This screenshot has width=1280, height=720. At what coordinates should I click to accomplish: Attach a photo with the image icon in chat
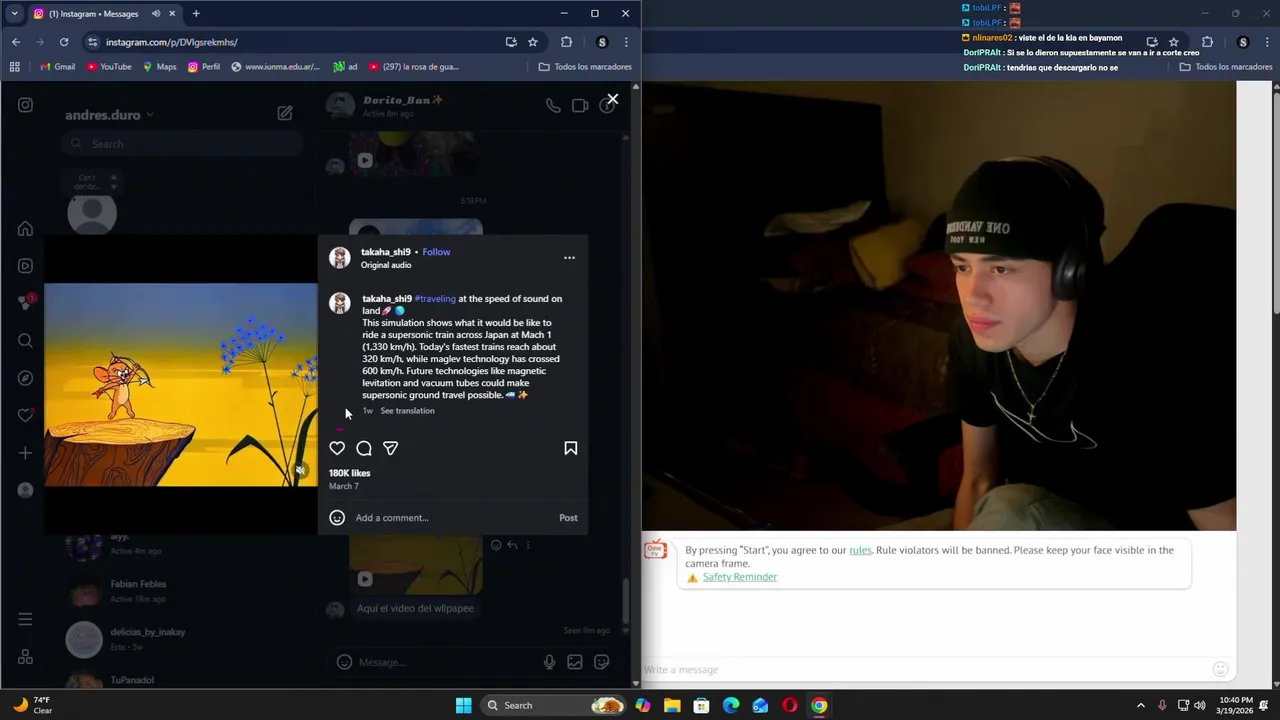tap(575, 662)
